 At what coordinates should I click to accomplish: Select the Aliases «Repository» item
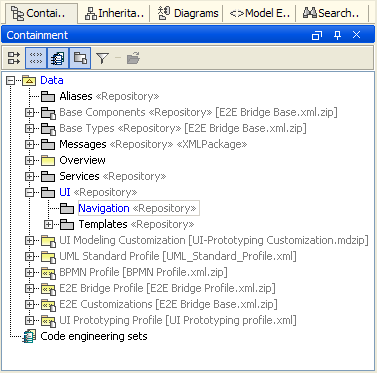(109, 96)
